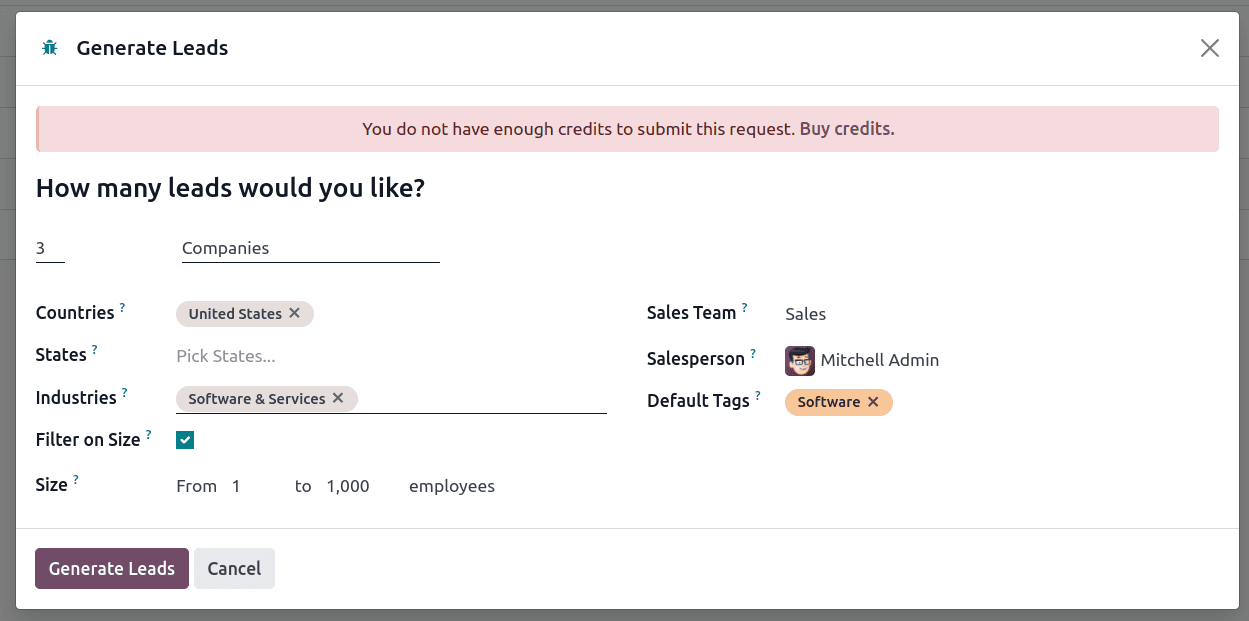Click the leads count field showing 3
The width and height of the screenshot is (1249, 621).
[48, 247]
